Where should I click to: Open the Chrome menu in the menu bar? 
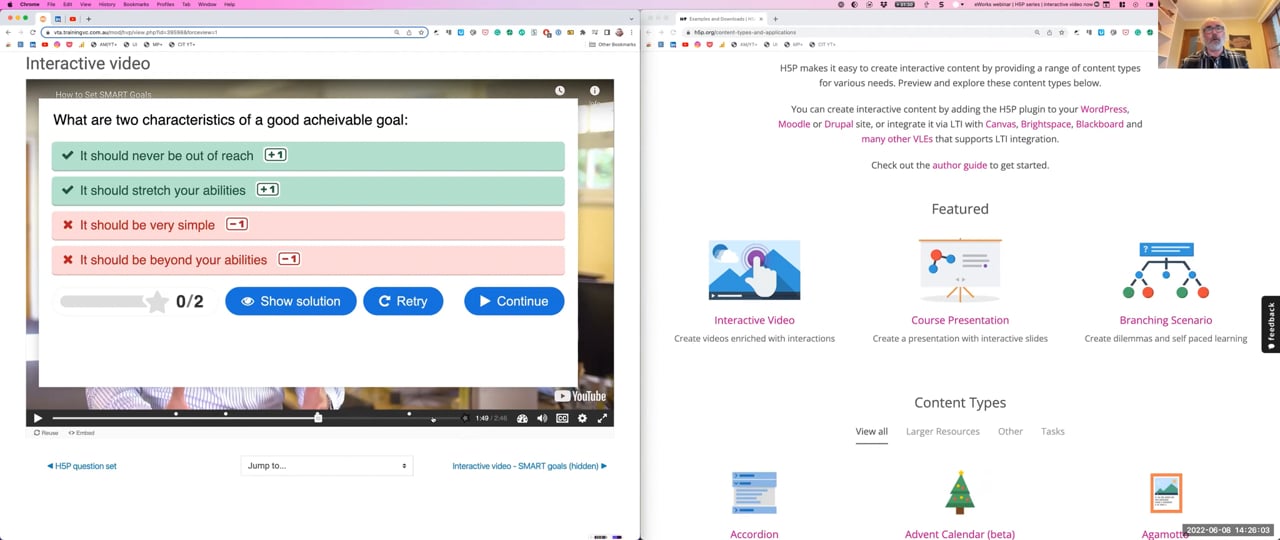pyautogui.click(x=30, y=4)
